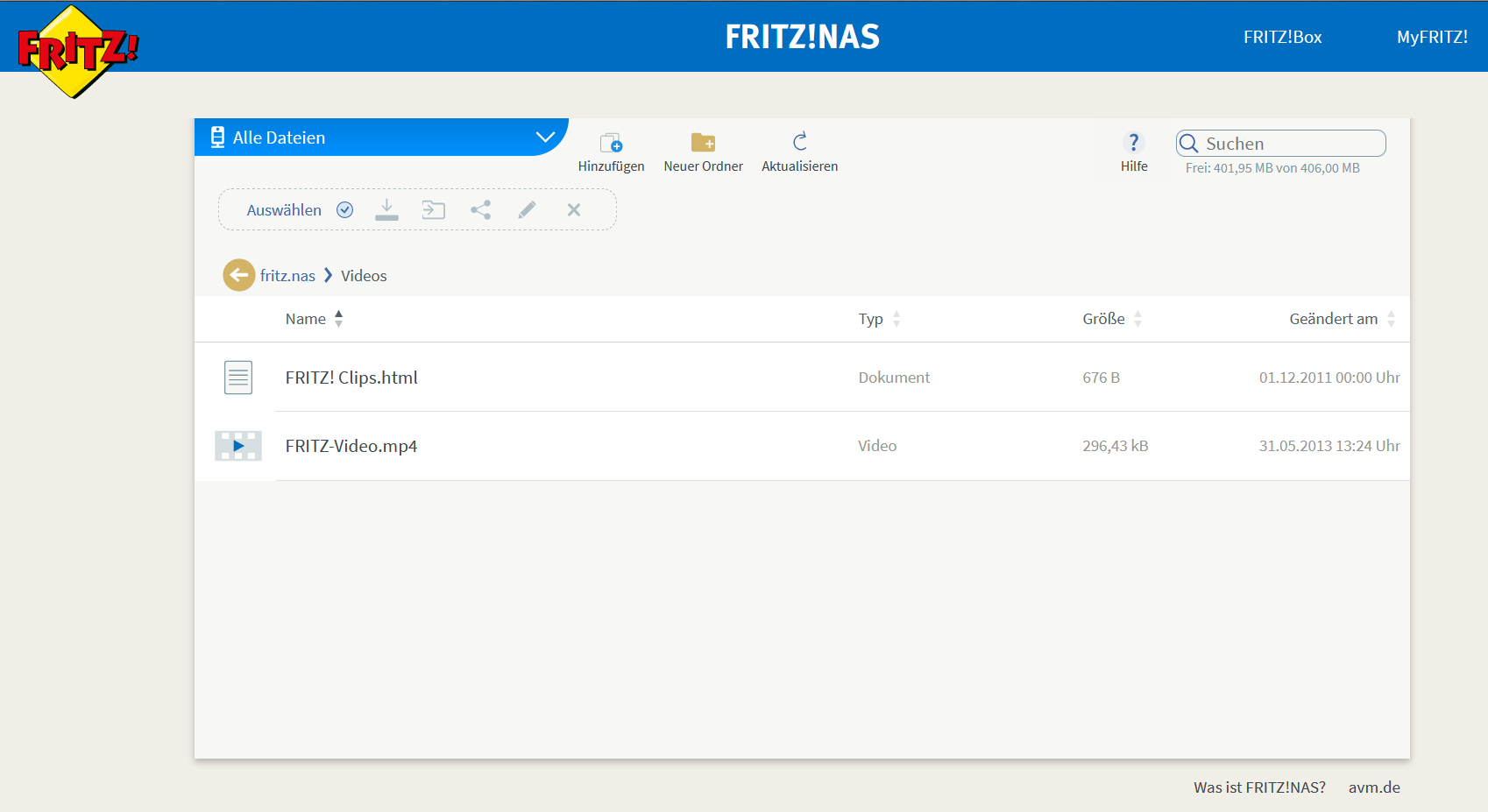
Task: Open the file FRITZ-Video.mp4
Action: point(351,446)
